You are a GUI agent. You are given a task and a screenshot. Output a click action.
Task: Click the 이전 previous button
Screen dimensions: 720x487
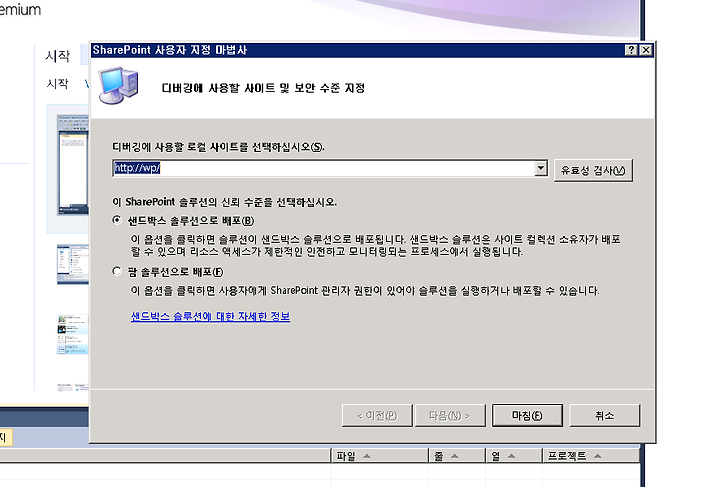click(377, 415)
